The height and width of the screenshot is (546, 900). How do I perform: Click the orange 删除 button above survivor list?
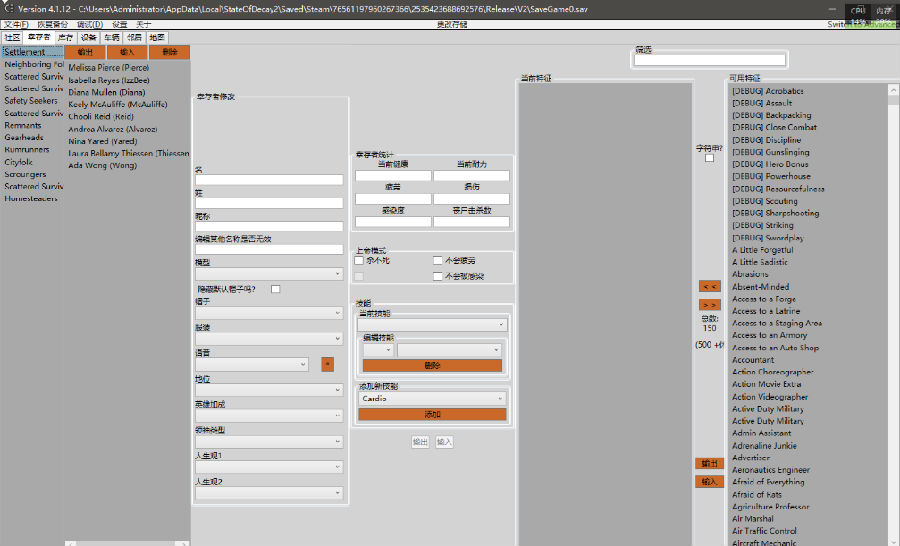(169, 52)
